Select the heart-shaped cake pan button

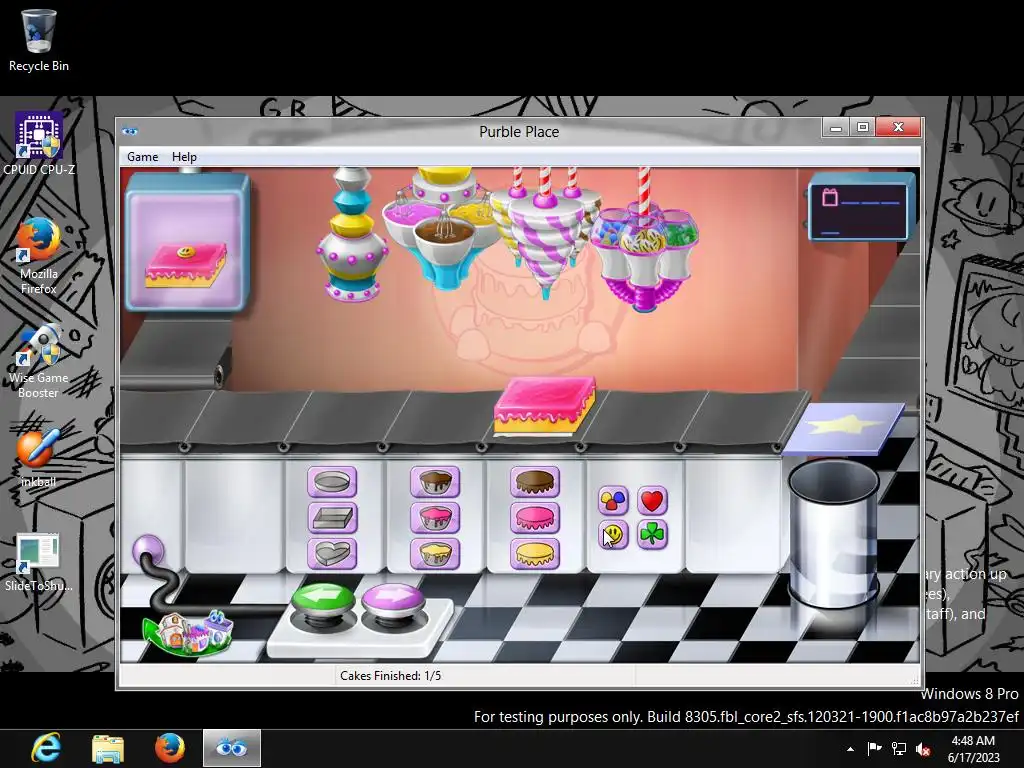[x=332, y=554]
